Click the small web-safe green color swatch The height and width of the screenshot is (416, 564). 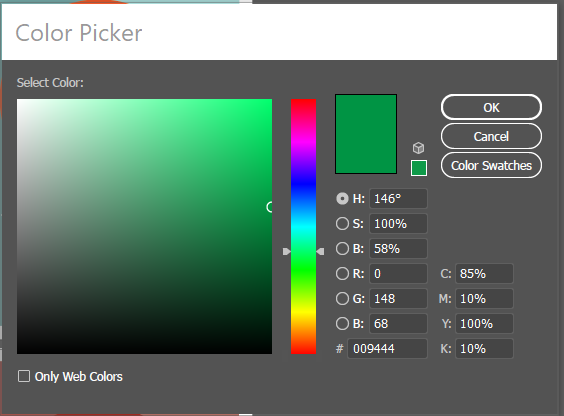419,168
